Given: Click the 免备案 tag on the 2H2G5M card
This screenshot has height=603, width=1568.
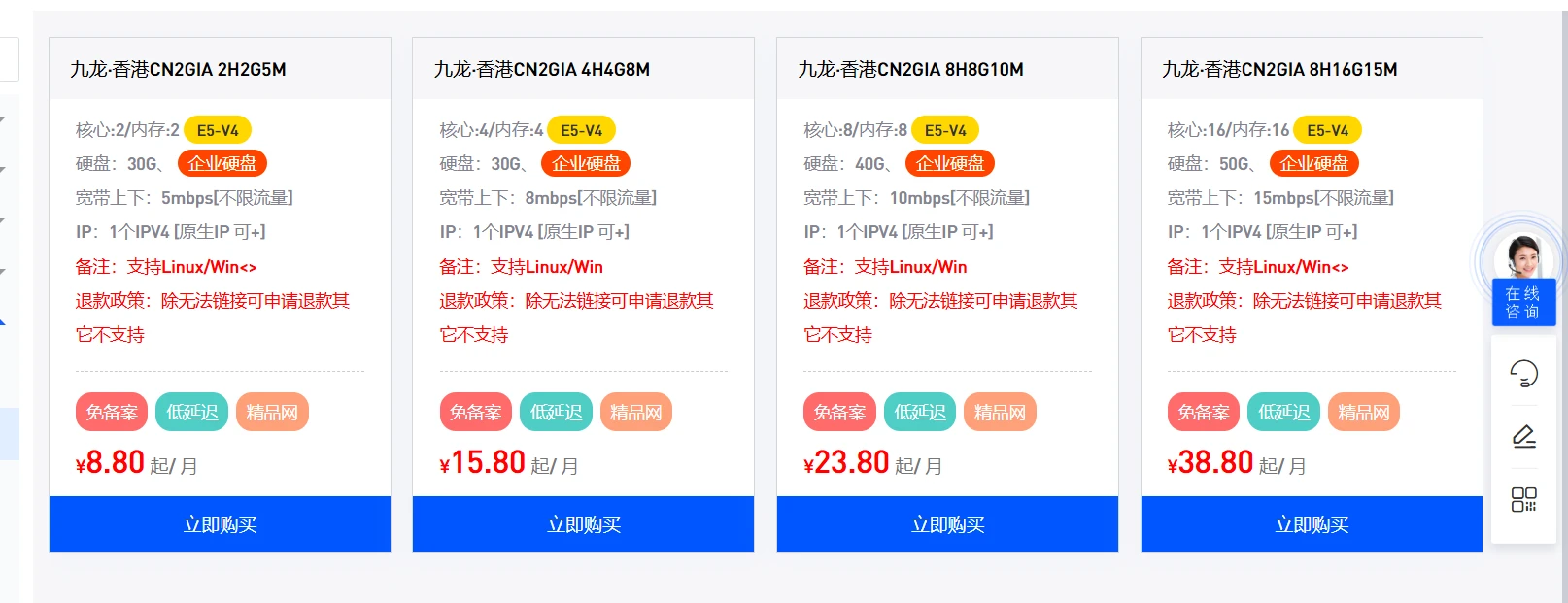Looking at the screenshot, I should click(x=112, y=412).
